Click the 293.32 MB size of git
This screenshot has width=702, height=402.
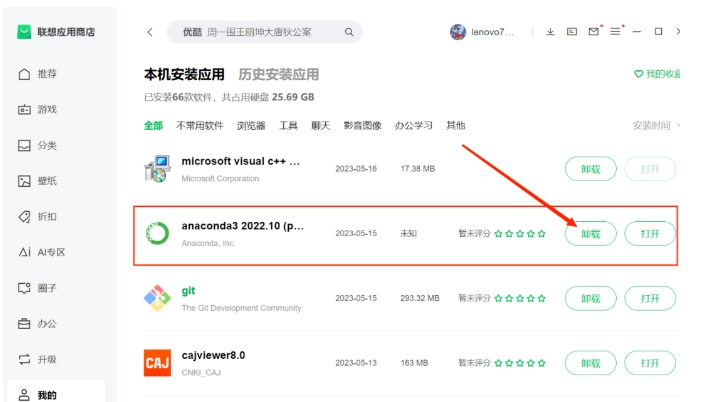[x=419, y=298]
